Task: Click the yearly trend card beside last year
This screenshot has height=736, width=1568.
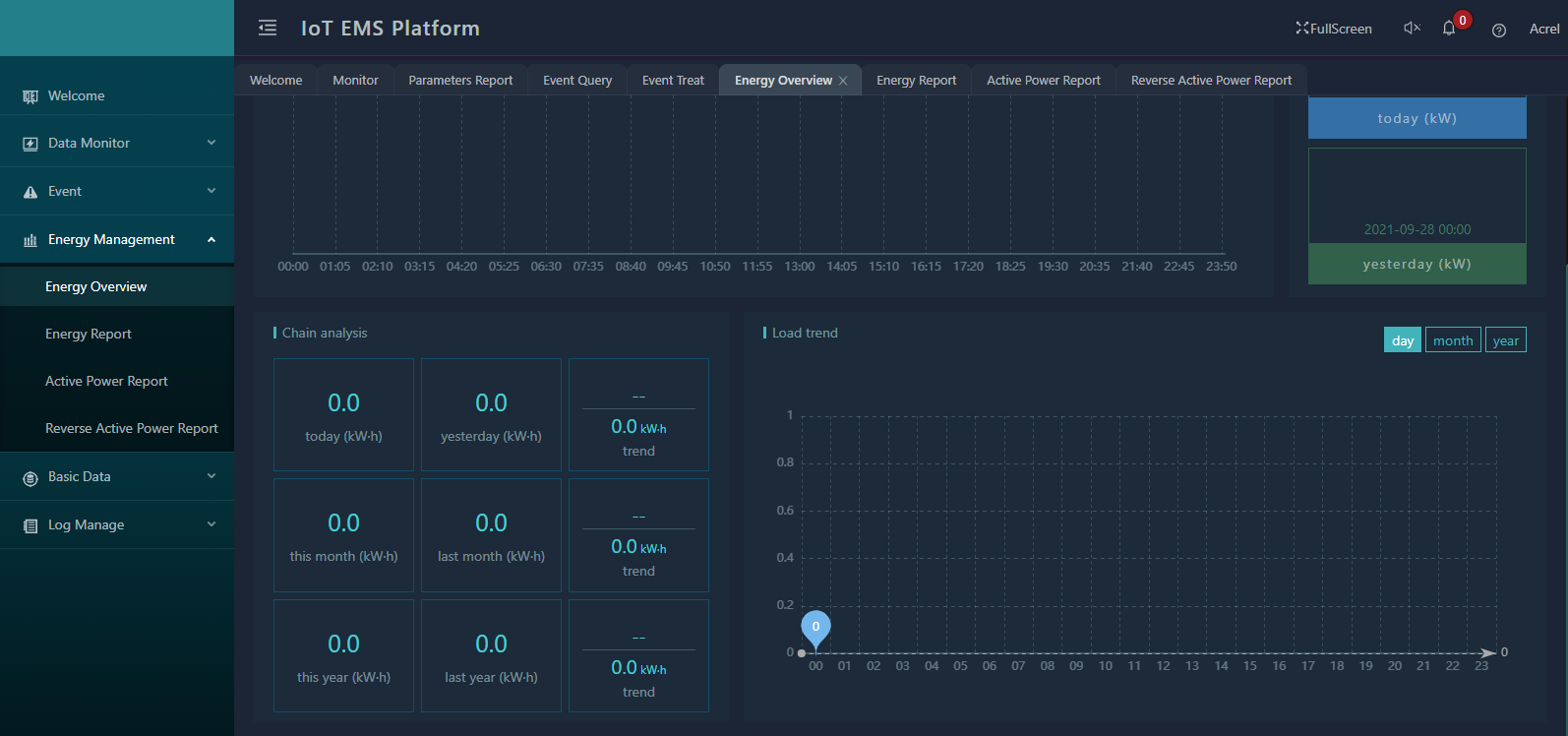Action: click(x=638, y=655)
